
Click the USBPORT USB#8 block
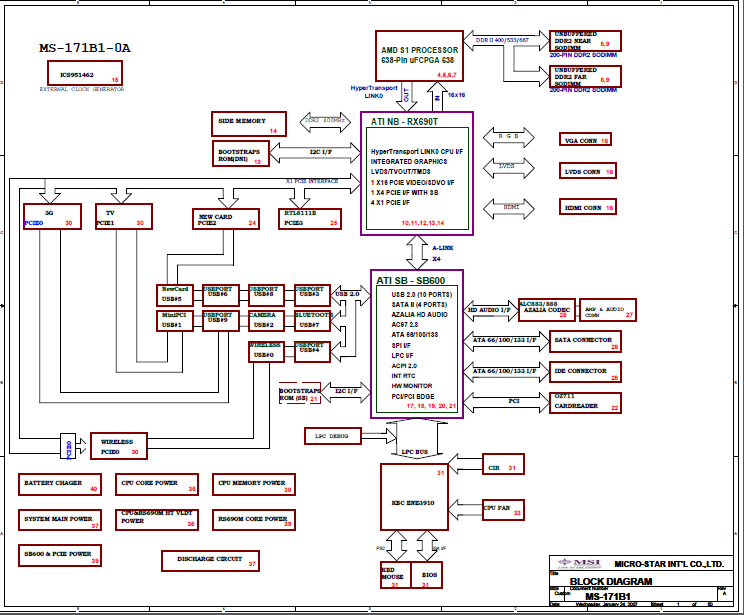pos(266,295)
